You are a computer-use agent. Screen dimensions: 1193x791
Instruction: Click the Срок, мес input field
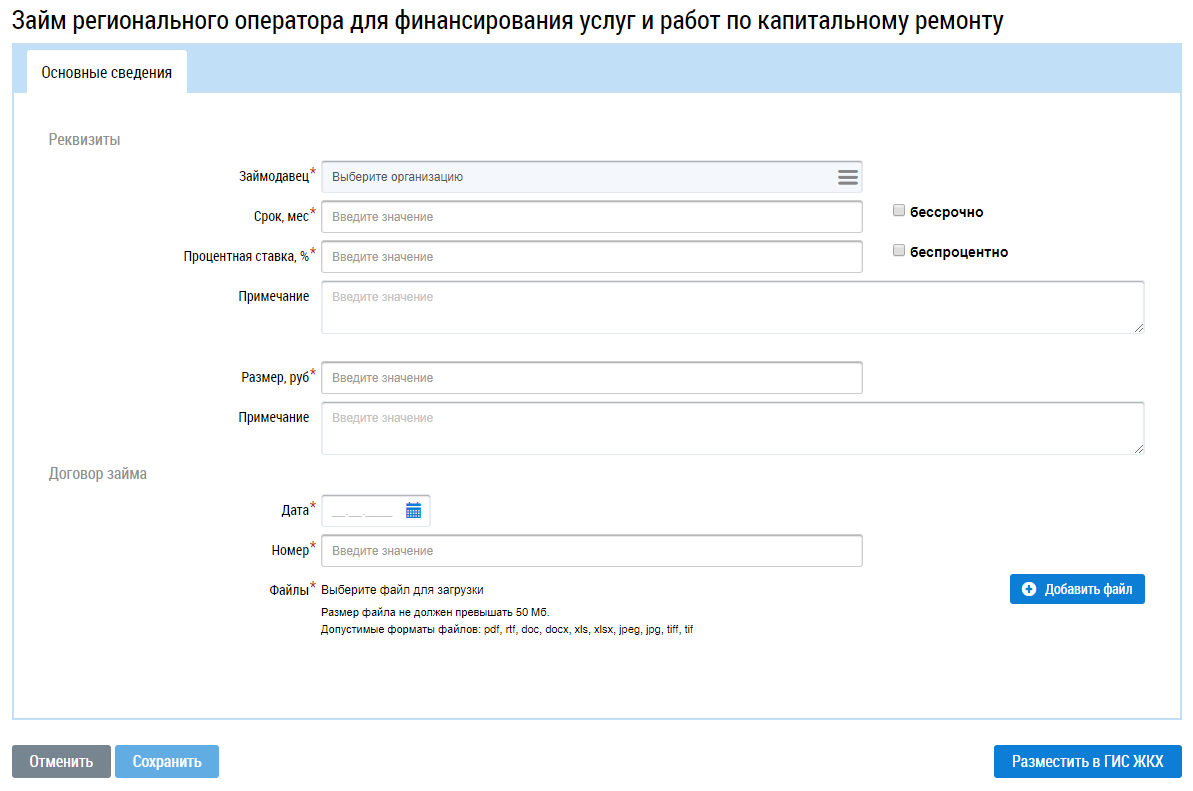[591, 217]
